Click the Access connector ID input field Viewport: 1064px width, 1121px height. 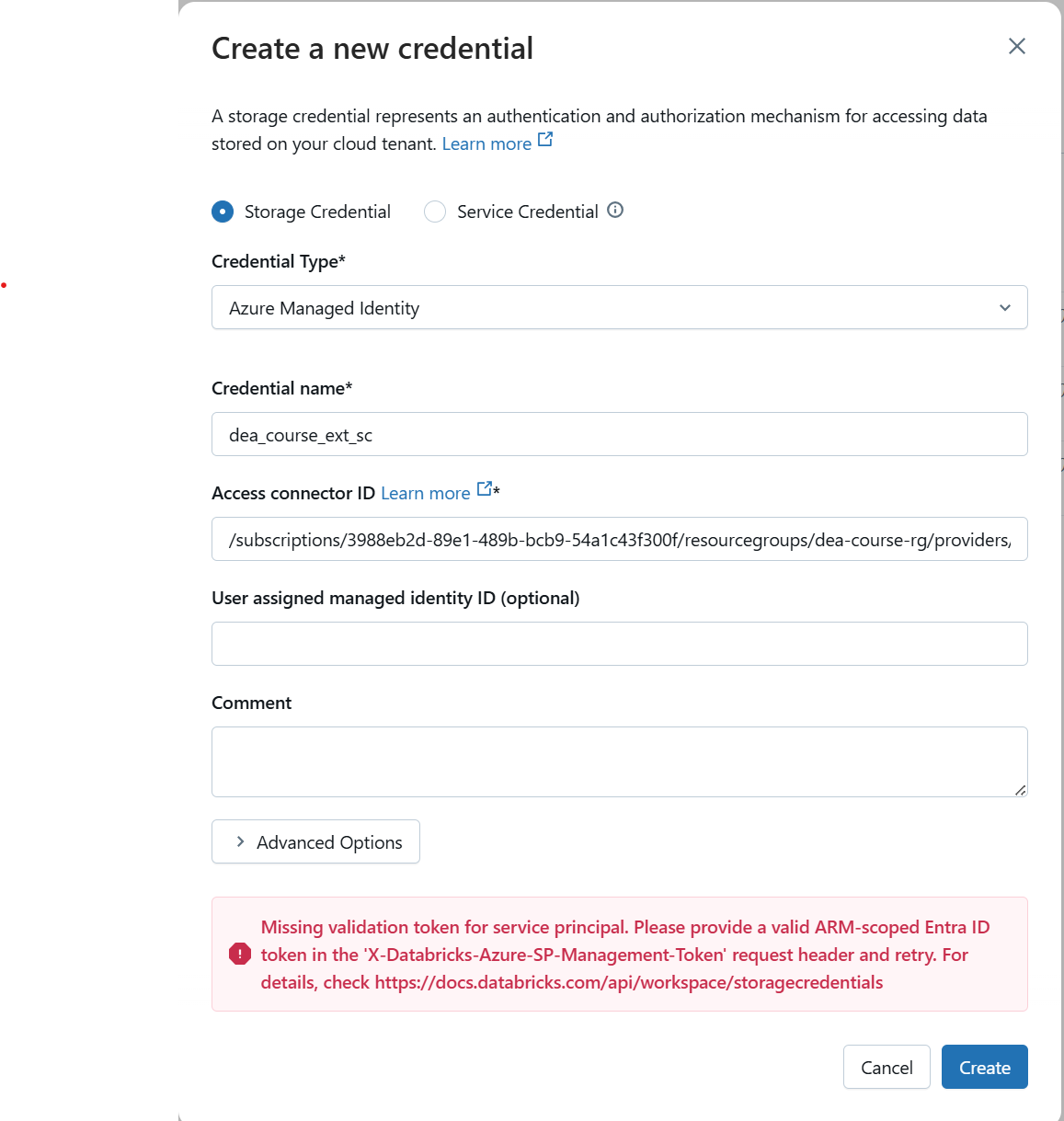pyautogui.click(x=619, y=539)
